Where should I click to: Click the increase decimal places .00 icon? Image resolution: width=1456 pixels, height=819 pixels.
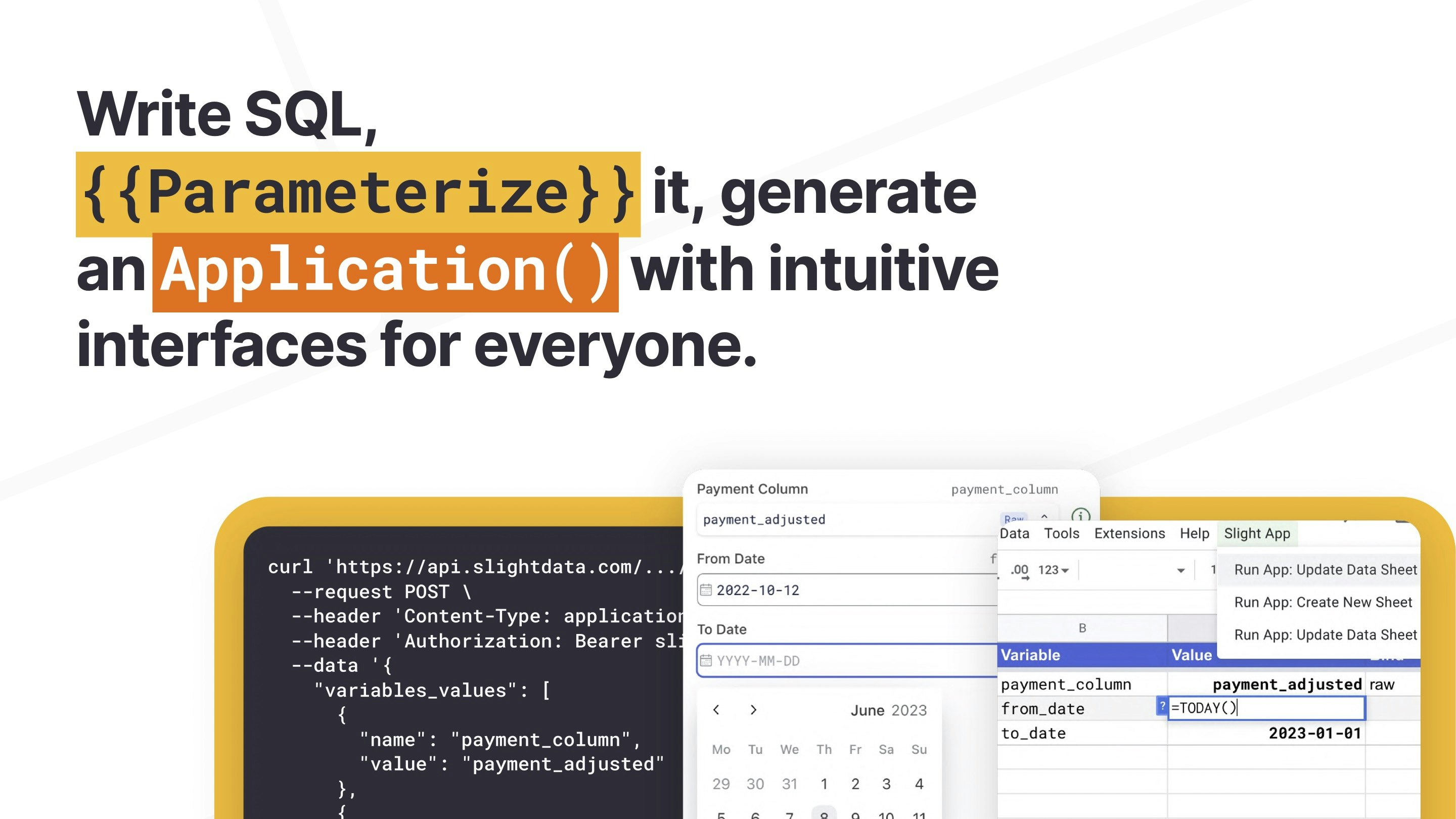click(x=1020, y=570)
